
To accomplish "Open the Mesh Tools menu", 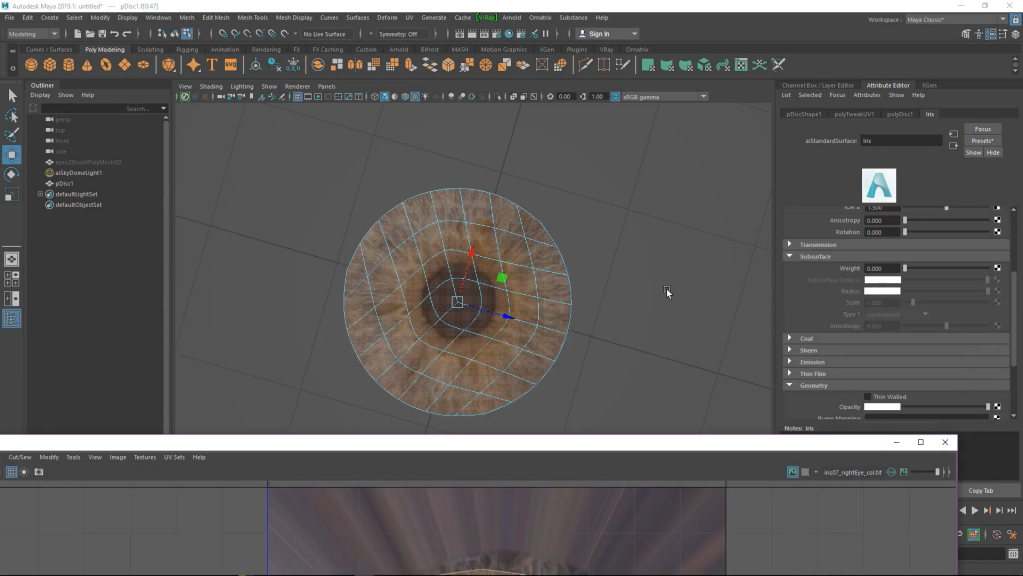I will pyautogui.click(x=252, y=17).
